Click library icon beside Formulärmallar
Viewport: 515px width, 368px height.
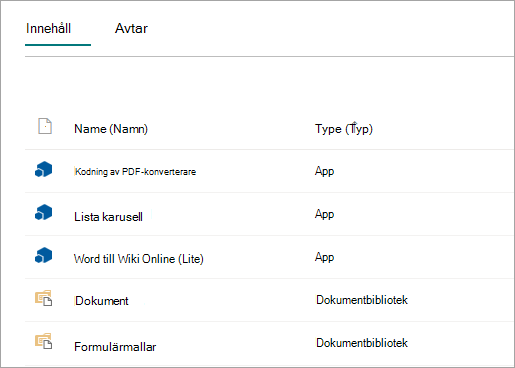(44, 341)
